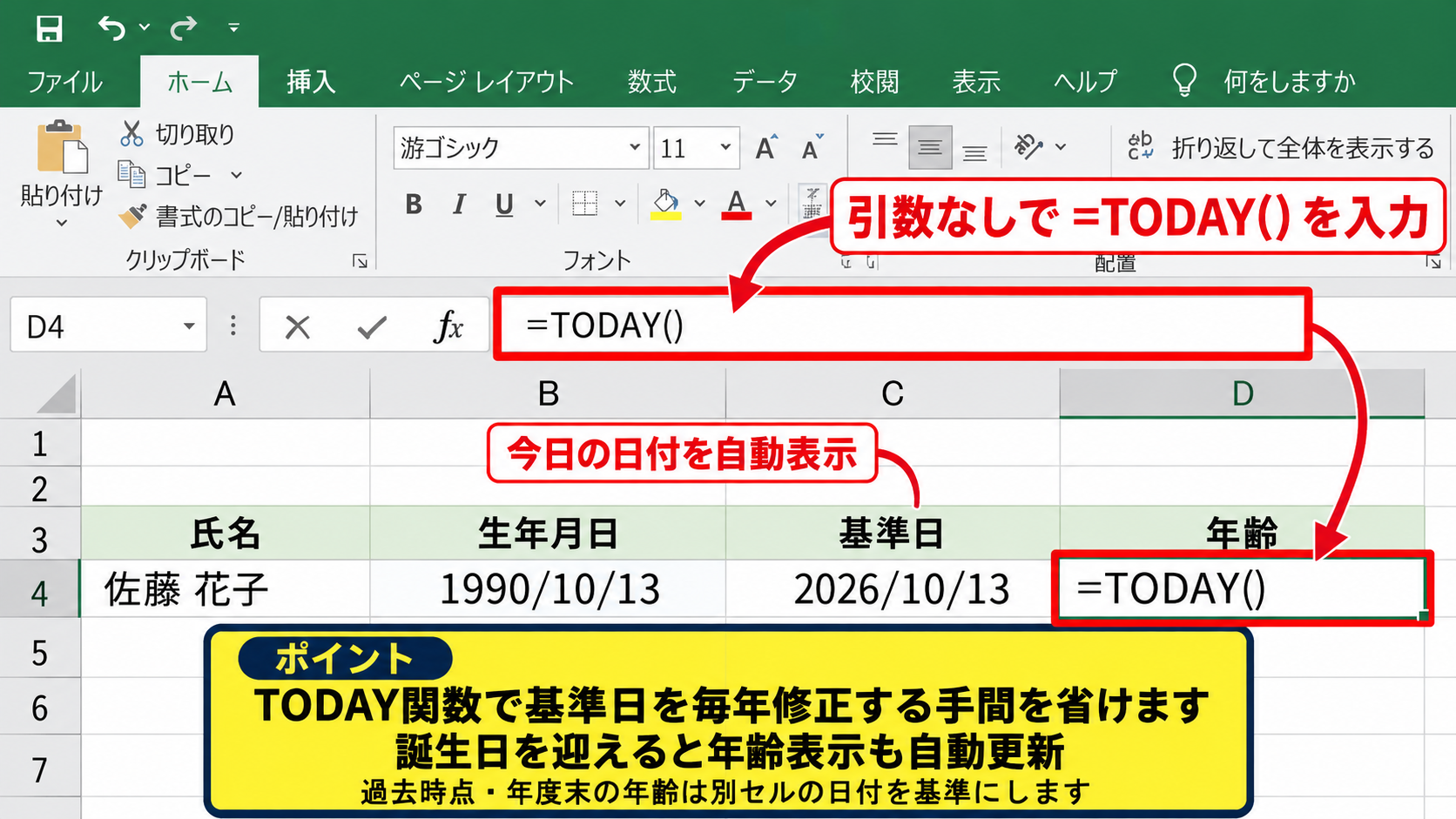The width and height of the screenshot is (1456, 819).
Task: Toggle 折り返して全体を表示する wrap text
Action: (x=1280, y=147)
